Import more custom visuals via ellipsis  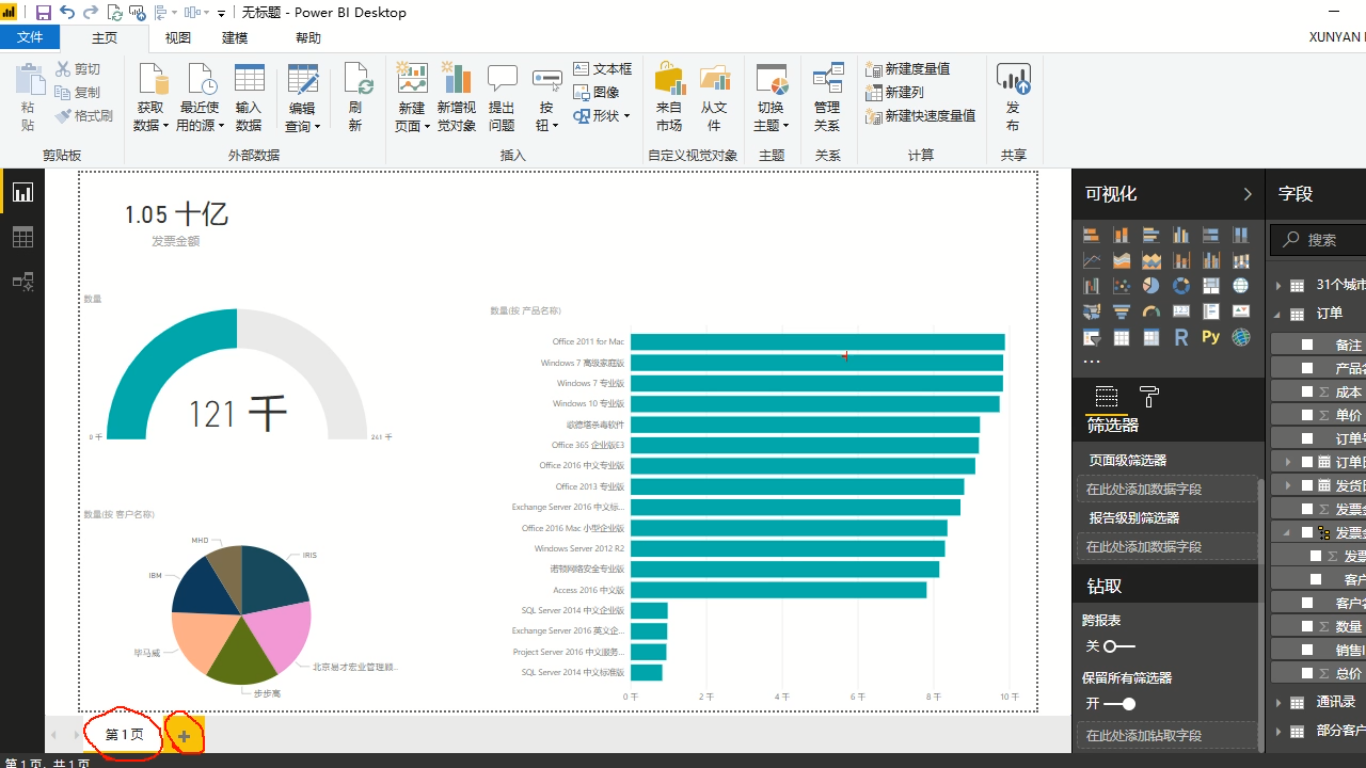1091,362
